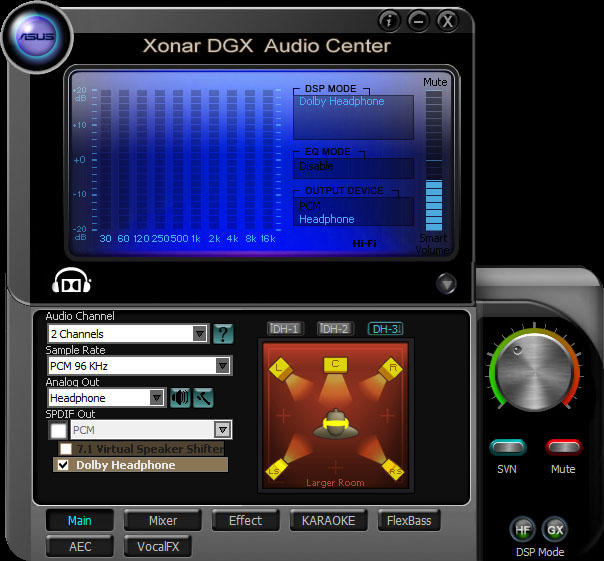Click the ASUS logo orb

pyautogui.click(x=37, y=37)
